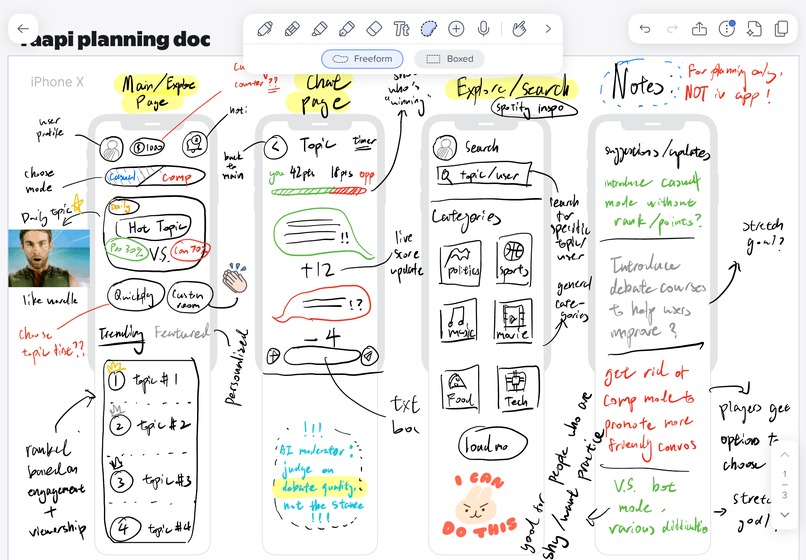
Task: Click the greyed-out redo arrow
Action: pyautogui.click(x=672, y=29)
